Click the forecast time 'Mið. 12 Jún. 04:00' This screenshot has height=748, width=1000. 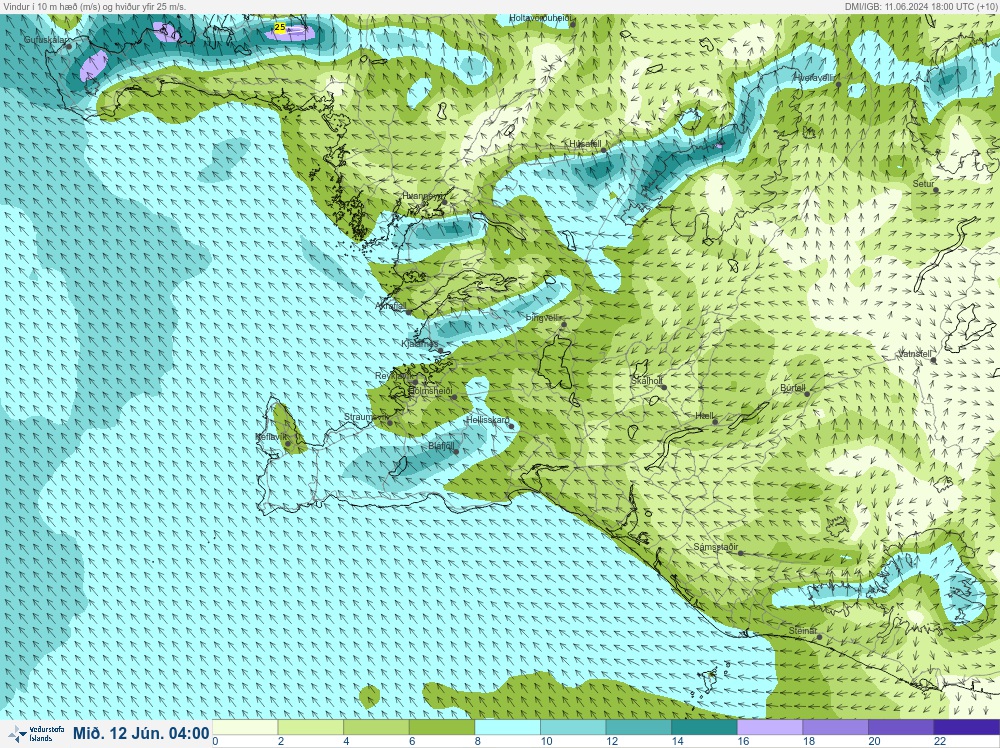pyautogui.click(x=141, y=733)
